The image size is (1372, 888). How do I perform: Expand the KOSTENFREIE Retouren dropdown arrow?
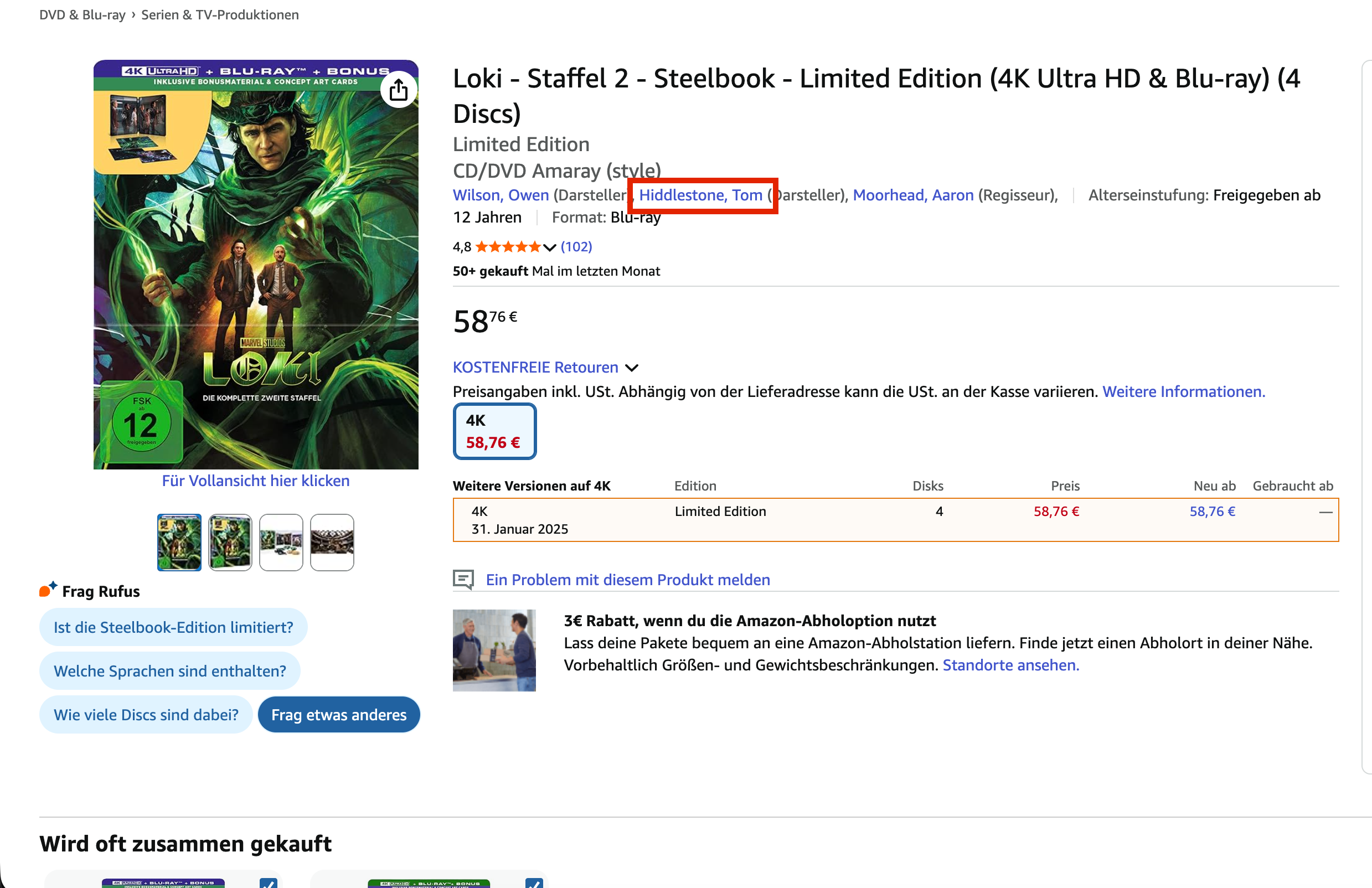pyautogui.click(x=632, y=368)
